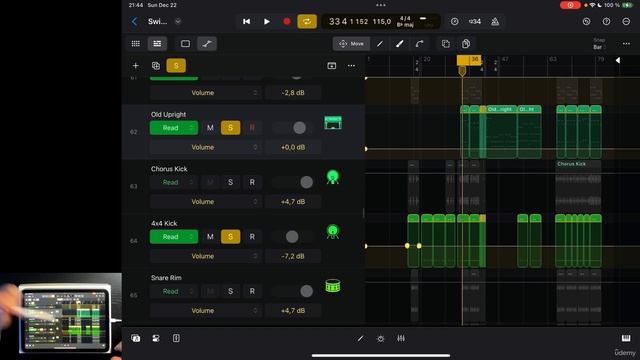
Task: Toggle the automation view button
Action: coord(207,44)
